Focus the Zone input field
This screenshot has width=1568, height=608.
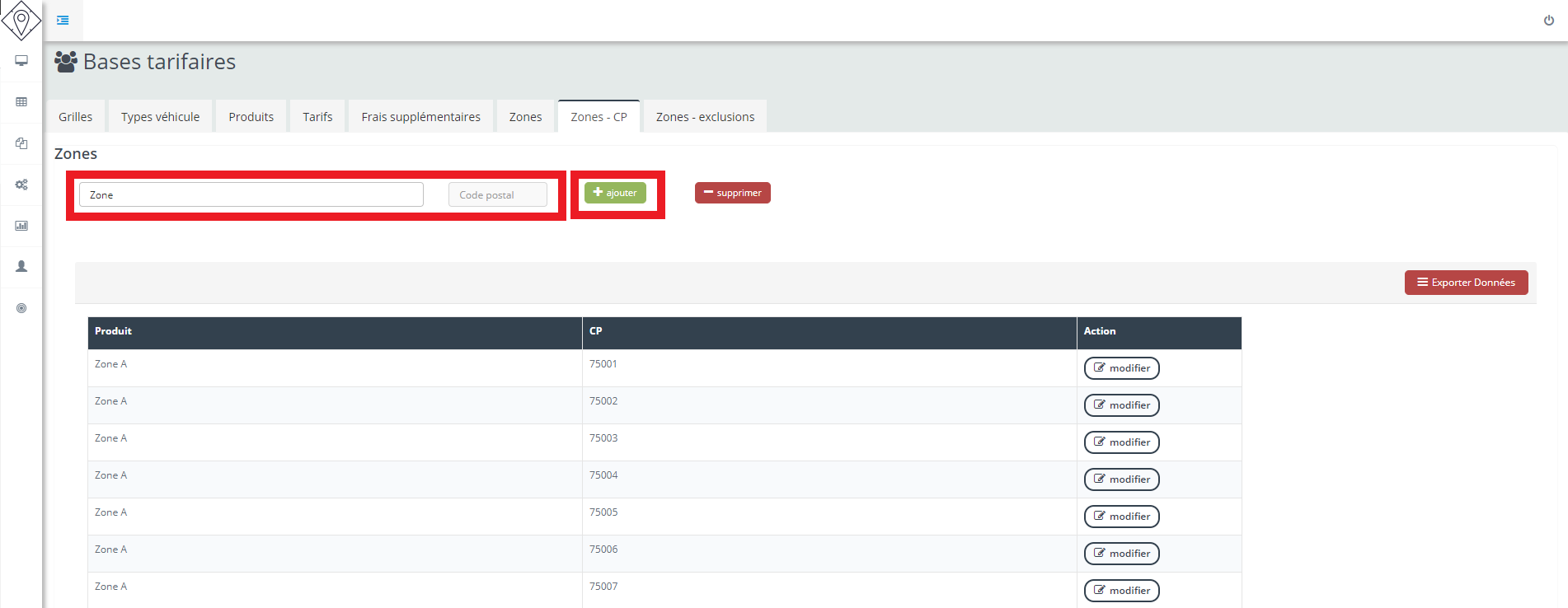pyautogui.click(x=251, y=195)
